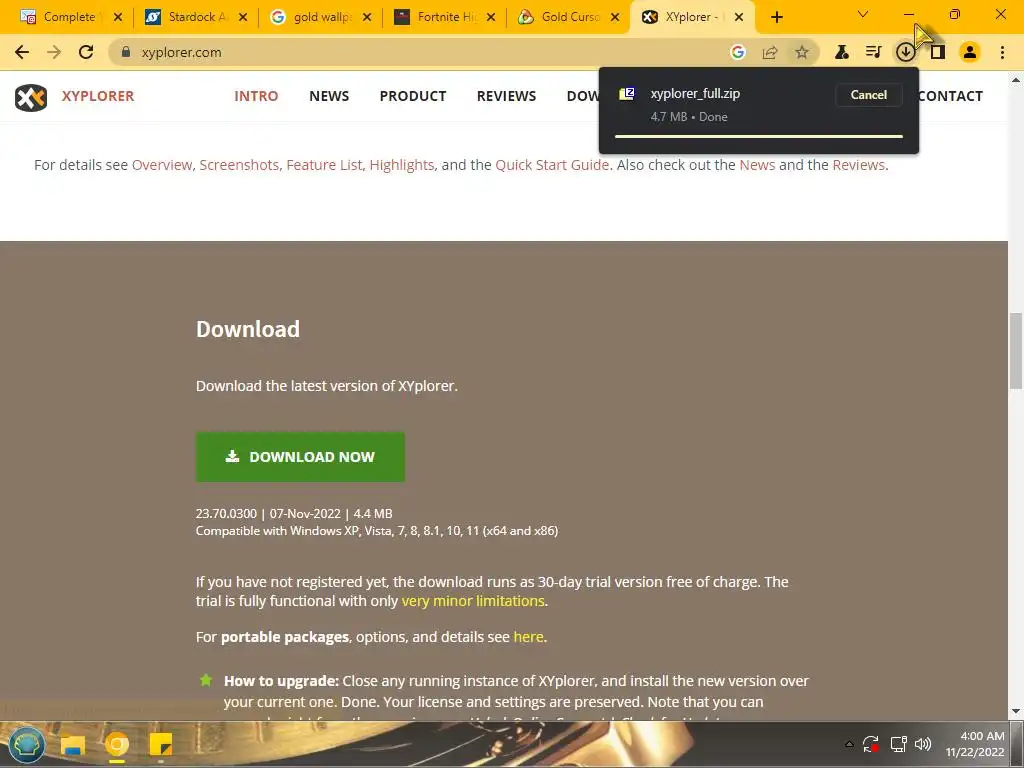This screenshot has width=1024, height=768.
Task: Open the INTRO menu item
Action: coord(256,96)
